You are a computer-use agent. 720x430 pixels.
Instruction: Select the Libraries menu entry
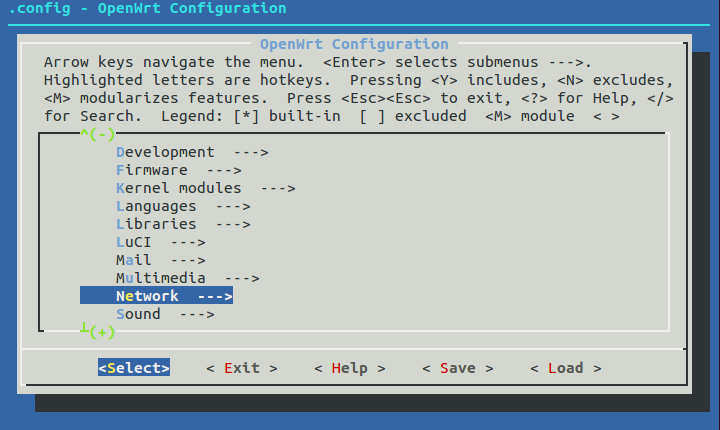pos(156,224)
